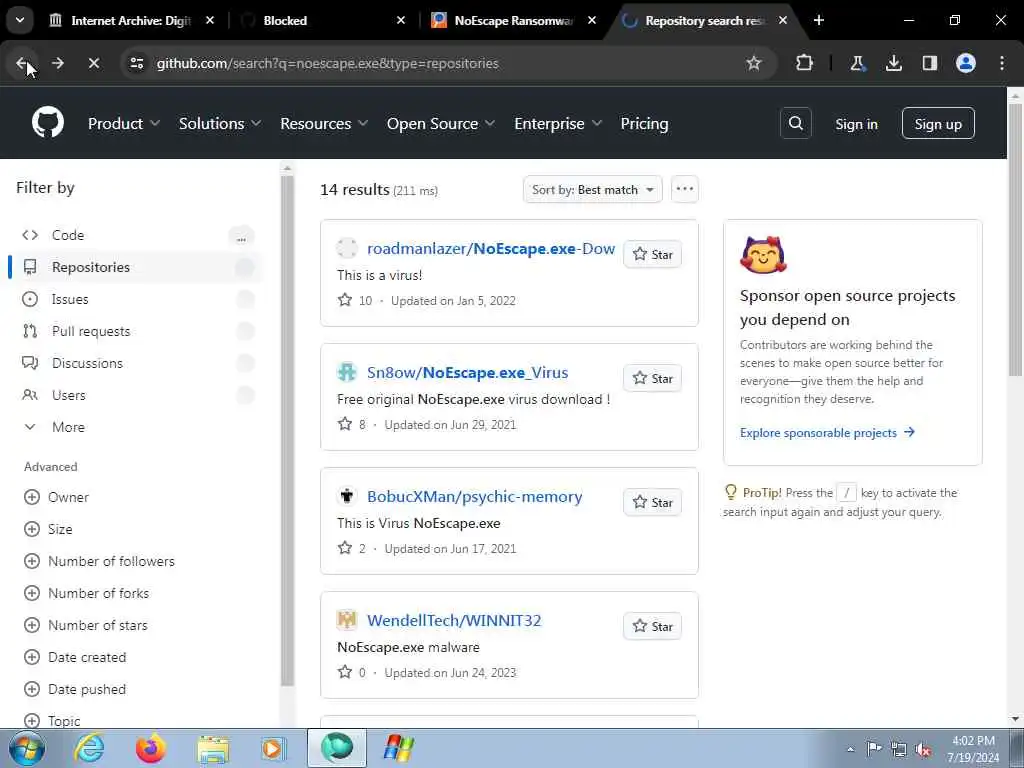This screenshot has width=1024, height=768.
Task: Expand the Solutions menu
Action: point(220,123)
